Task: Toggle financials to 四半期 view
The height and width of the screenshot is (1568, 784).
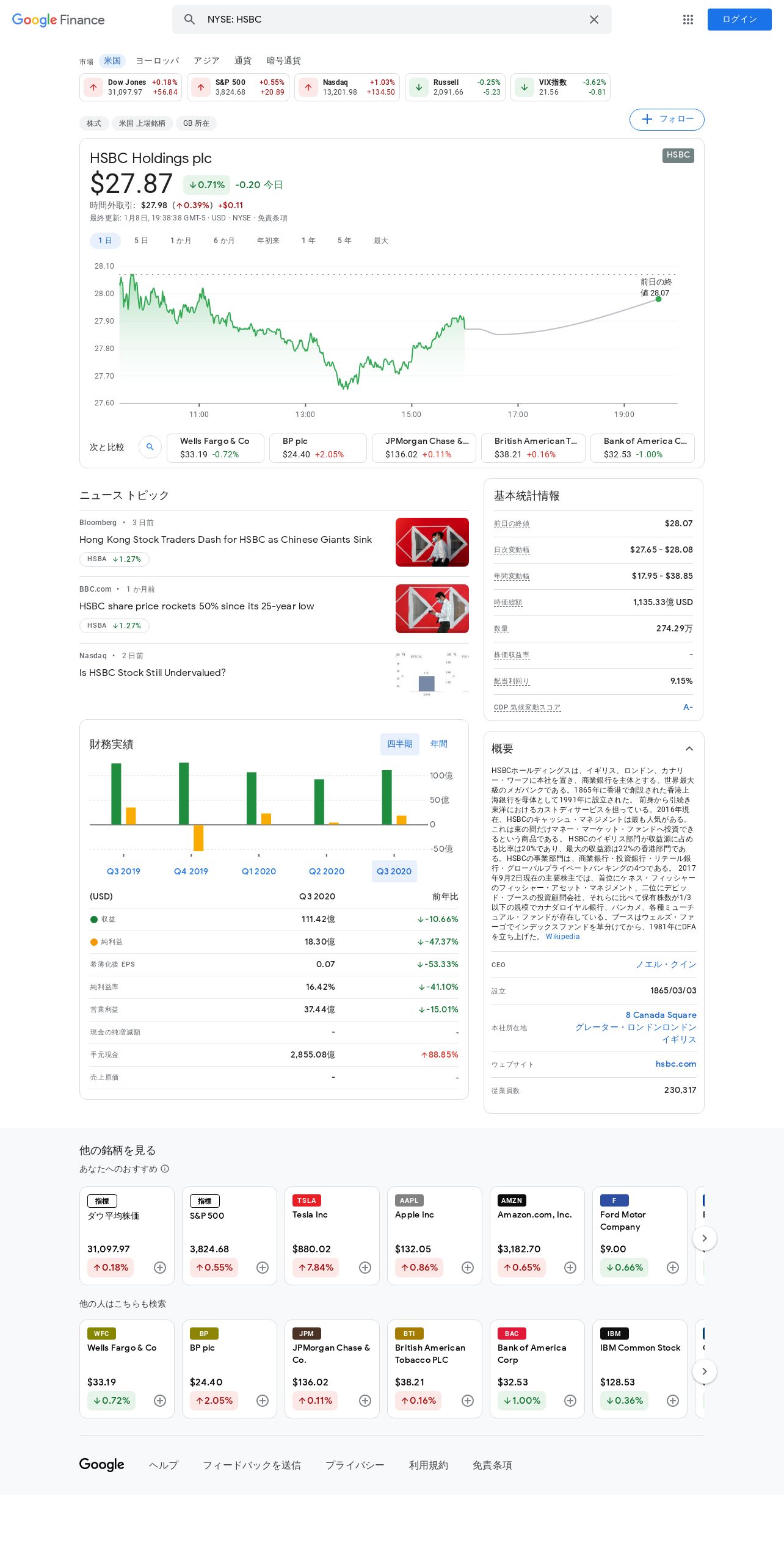Action: (400, 744)
